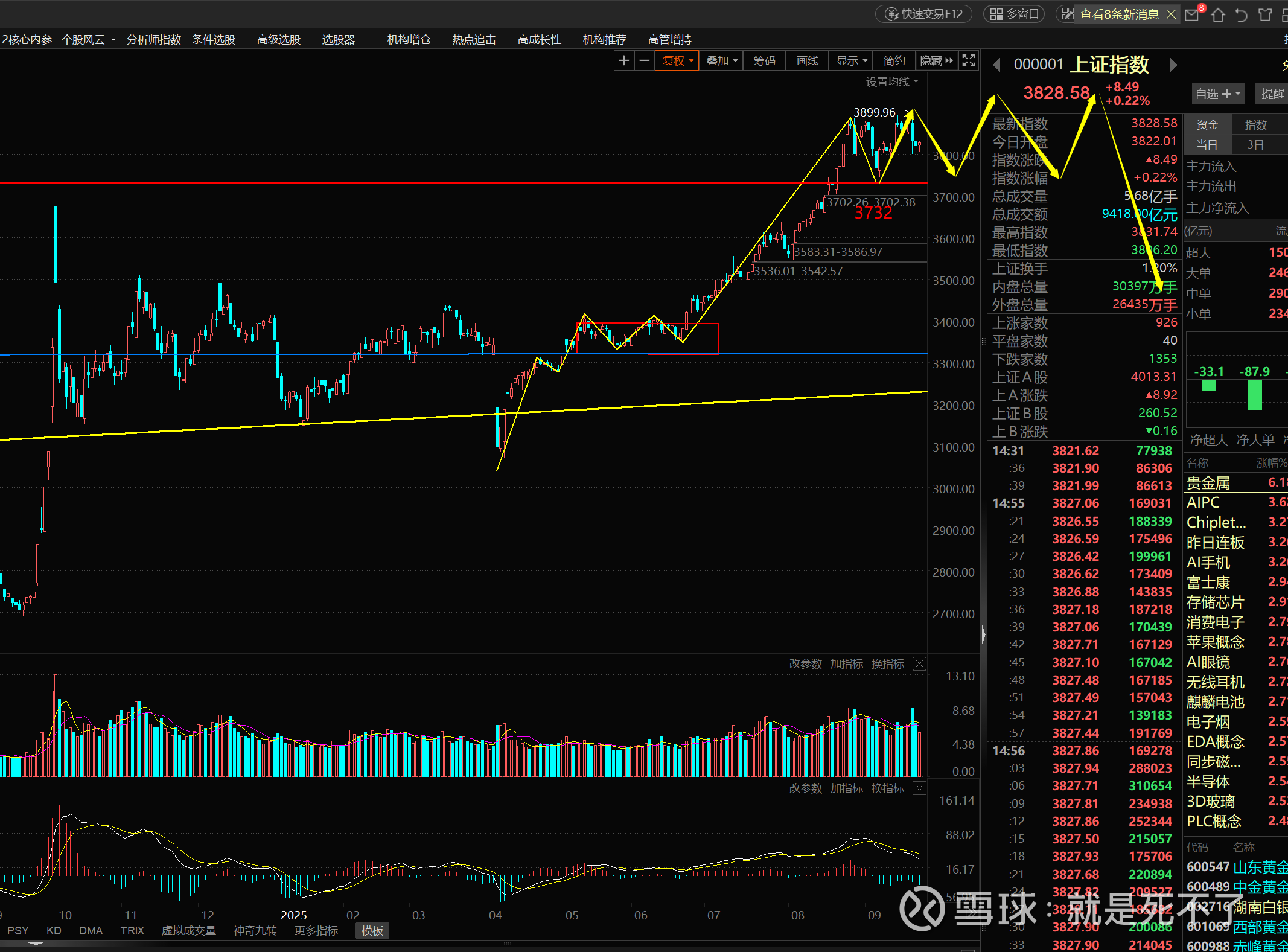Close first indicator panel X box

click(x=919, y=664)
